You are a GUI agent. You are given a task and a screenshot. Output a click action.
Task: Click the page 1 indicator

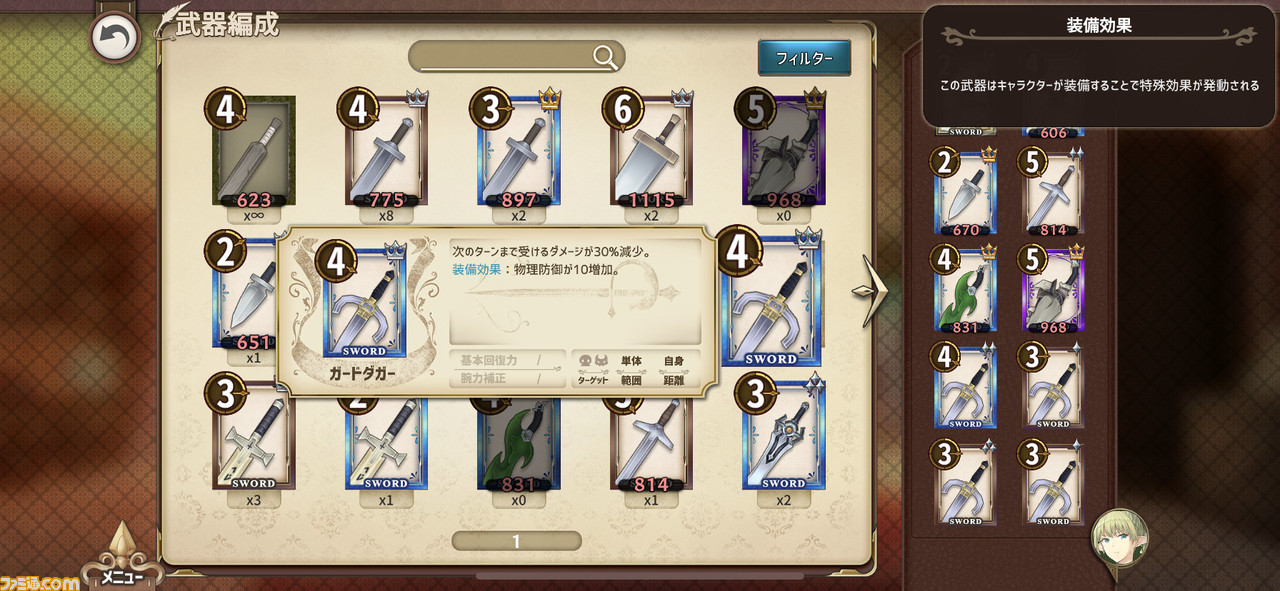(516, 541)
